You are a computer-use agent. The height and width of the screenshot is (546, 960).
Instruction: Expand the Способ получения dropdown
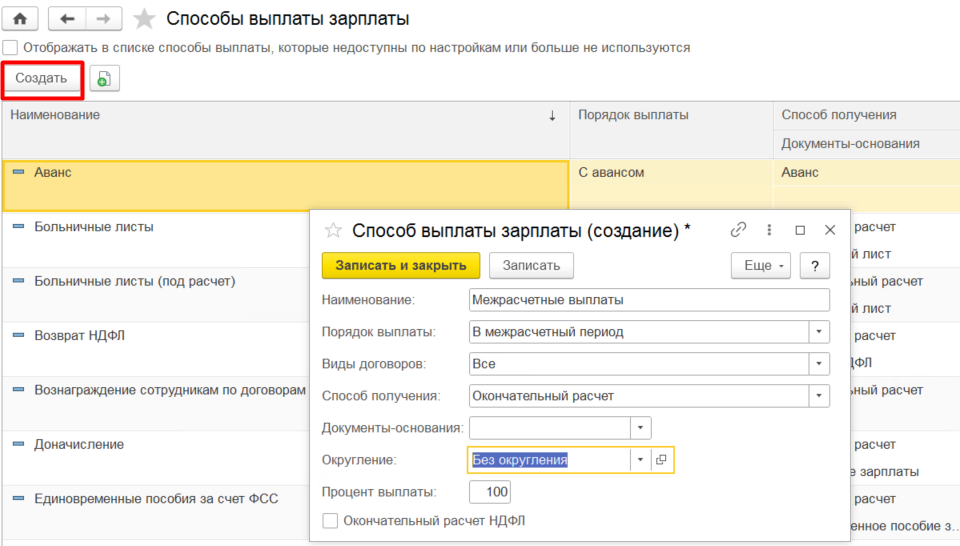[819, 396]
